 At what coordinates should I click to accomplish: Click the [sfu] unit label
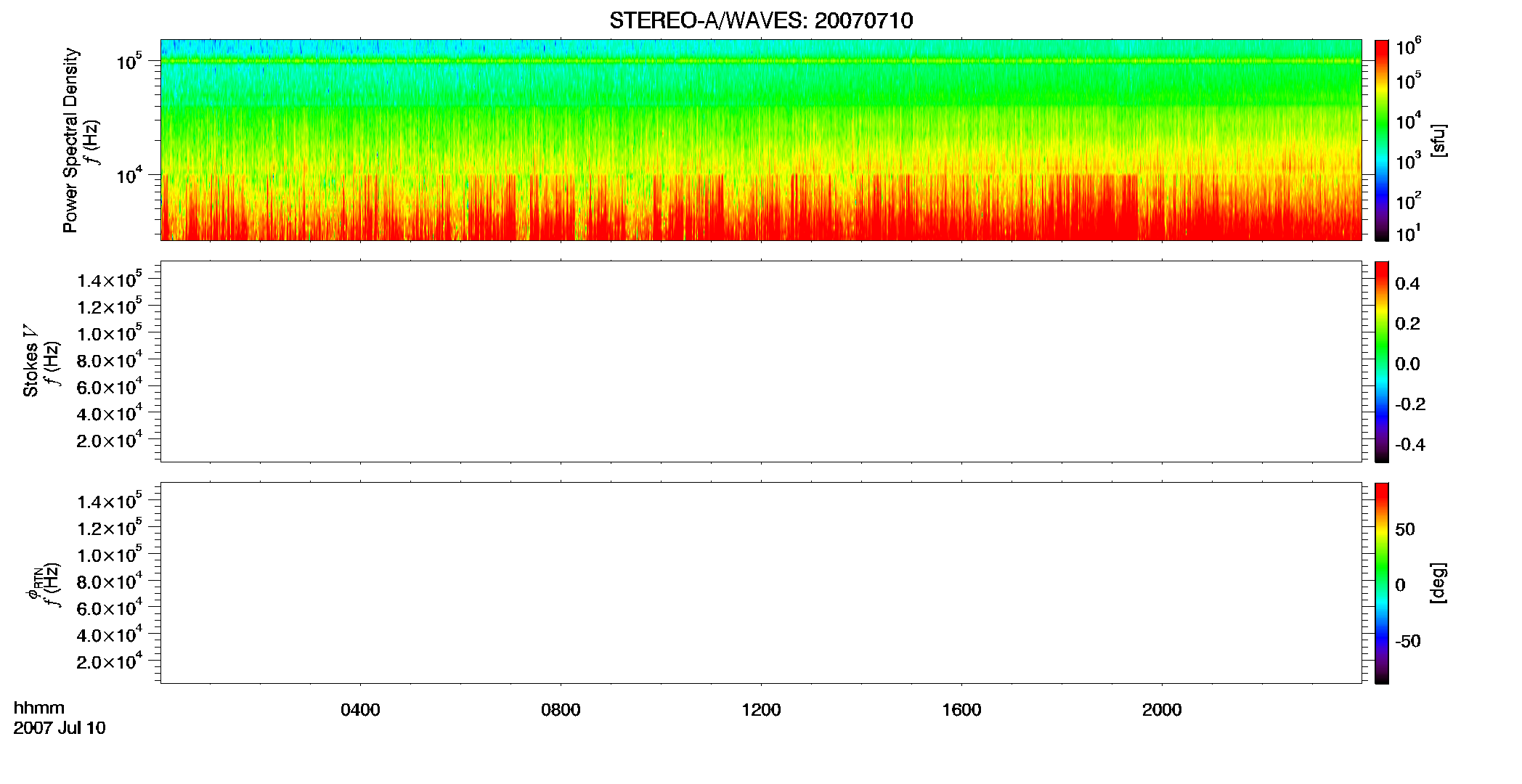(1438, 140)
